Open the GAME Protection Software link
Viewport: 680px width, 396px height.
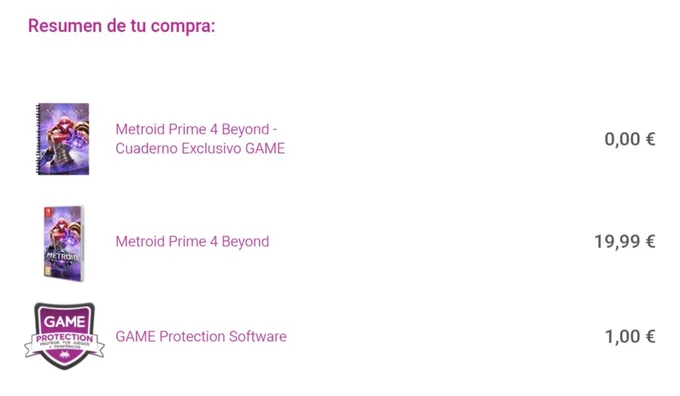pyautogui.click(x=201, y=336)
